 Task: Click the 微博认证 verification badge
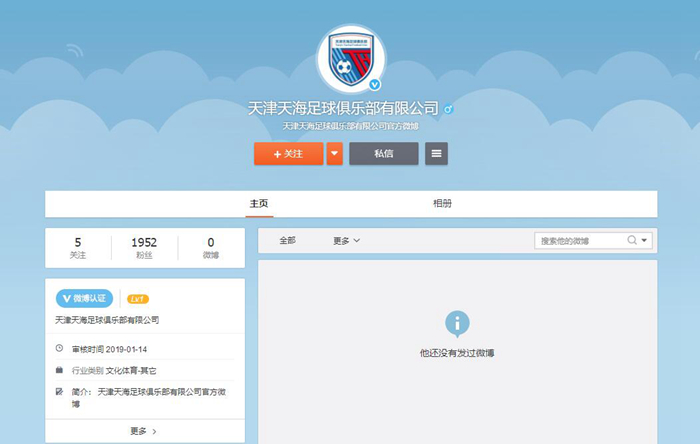tap(84, 299)
